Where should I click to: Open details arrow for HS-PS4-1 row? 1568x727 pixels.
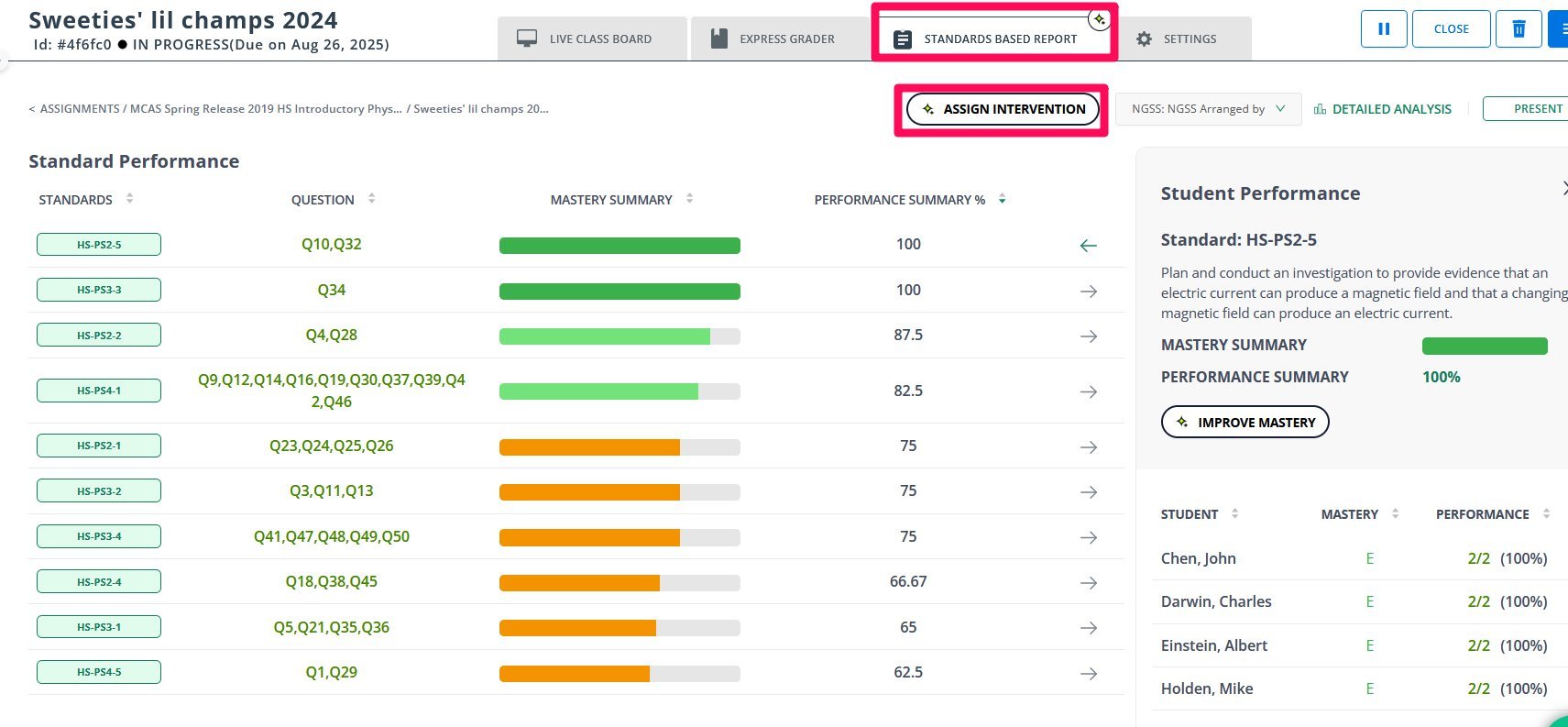1088,392
